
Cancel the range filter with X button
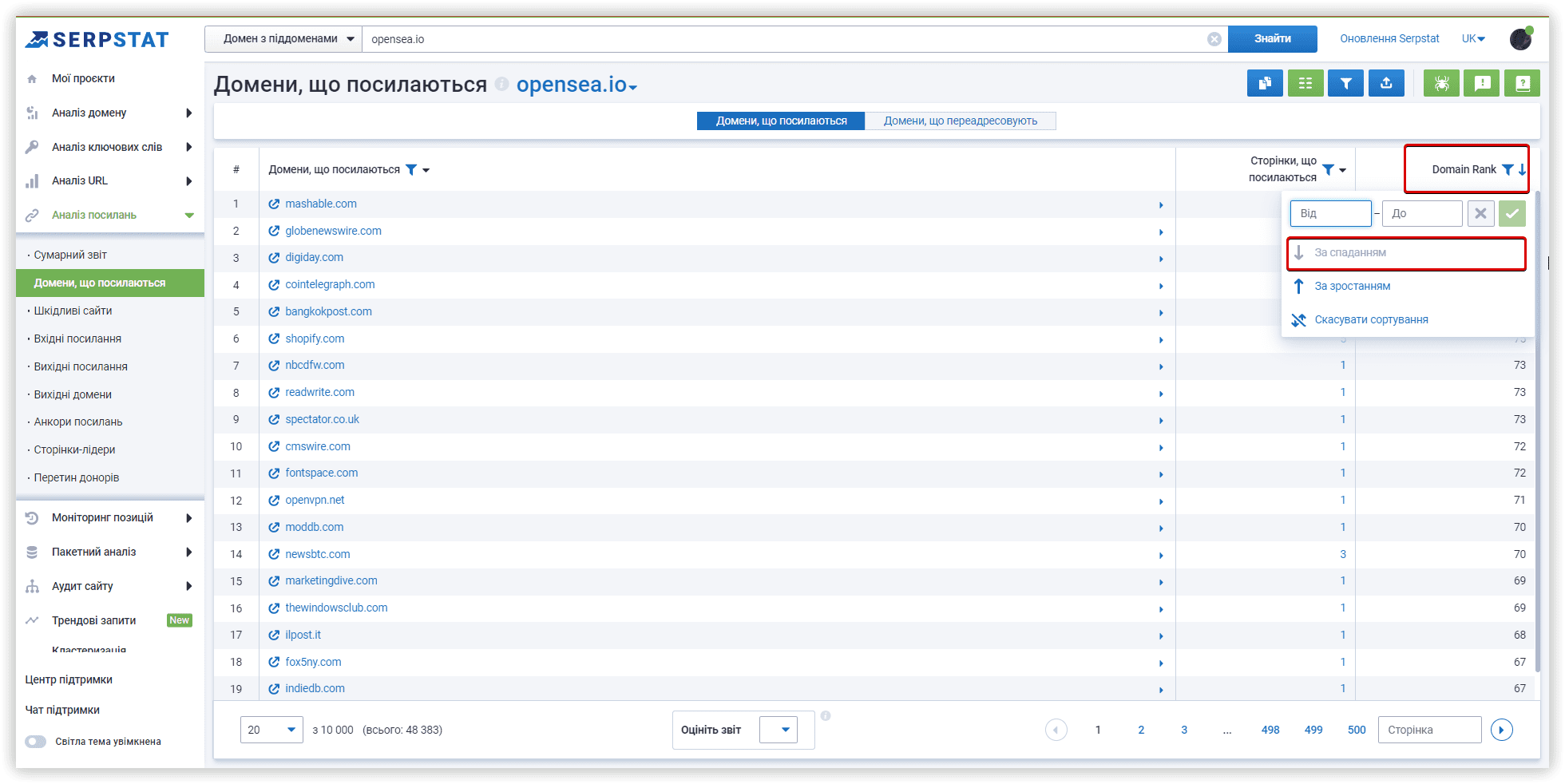coord(1480,213)
